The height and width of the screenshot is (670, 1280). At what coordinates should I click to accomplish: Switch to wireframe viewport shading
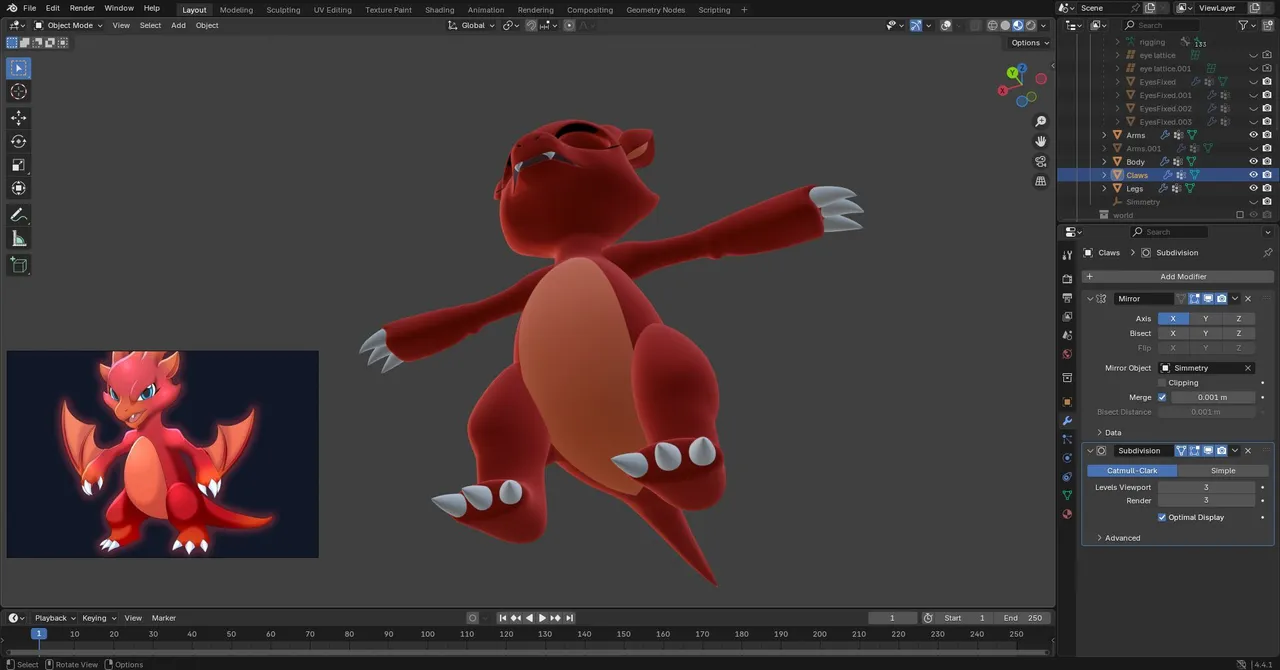click(992, 25)
